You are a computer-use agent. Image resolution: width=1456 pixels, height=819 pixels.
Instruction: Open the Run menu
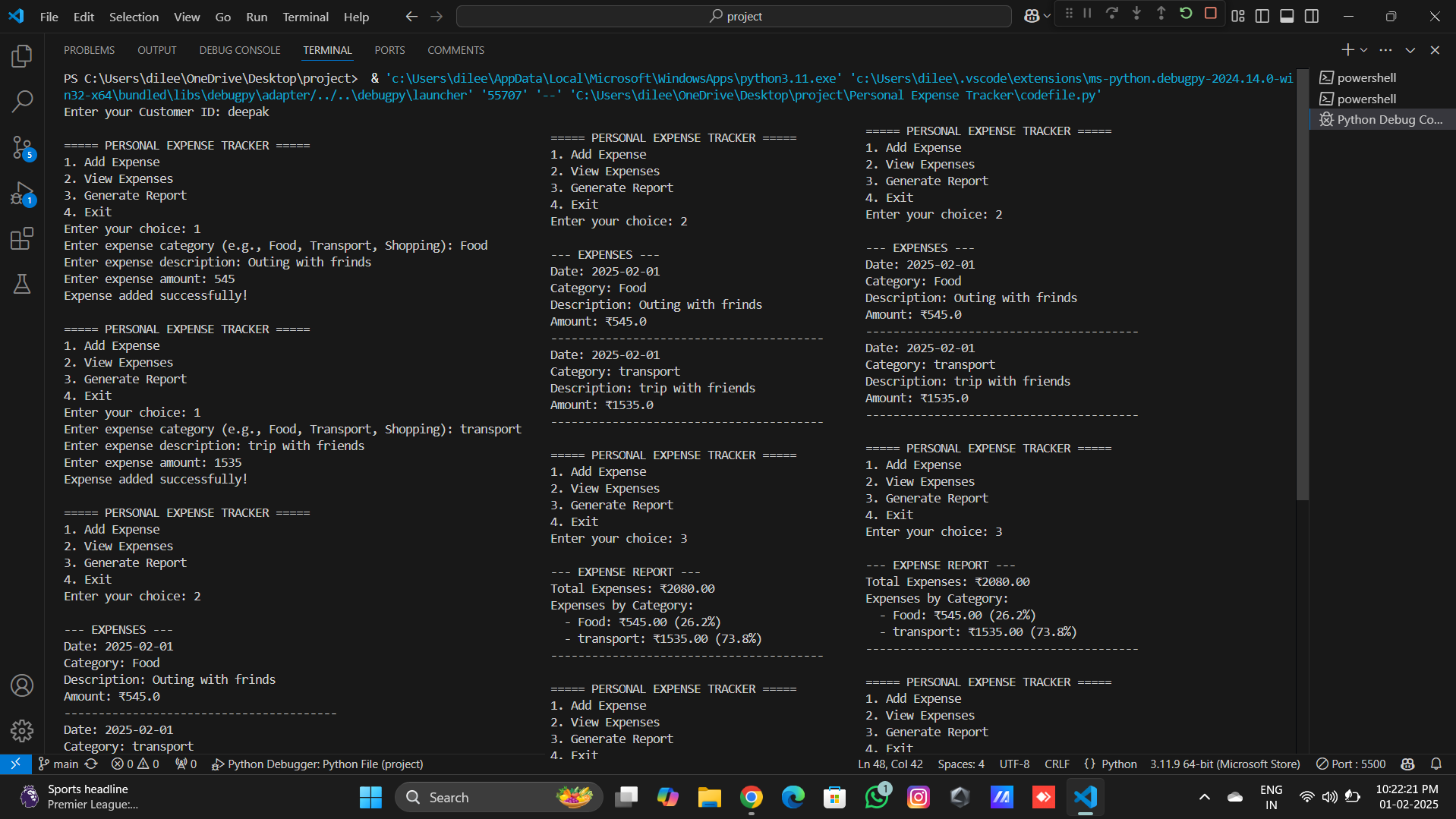pos(257,16)
